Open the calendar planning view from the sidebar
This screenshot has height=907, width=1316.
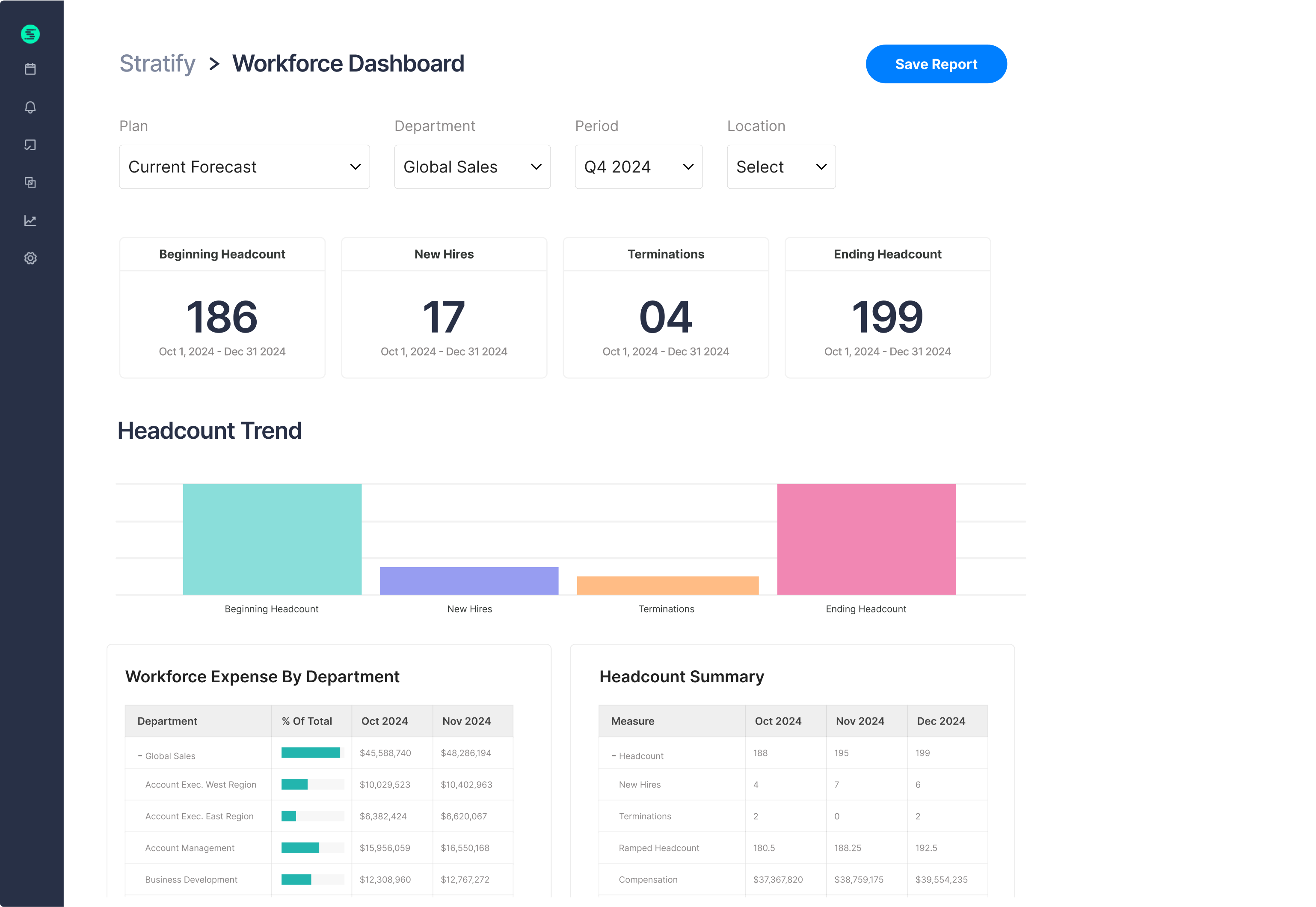31,68
